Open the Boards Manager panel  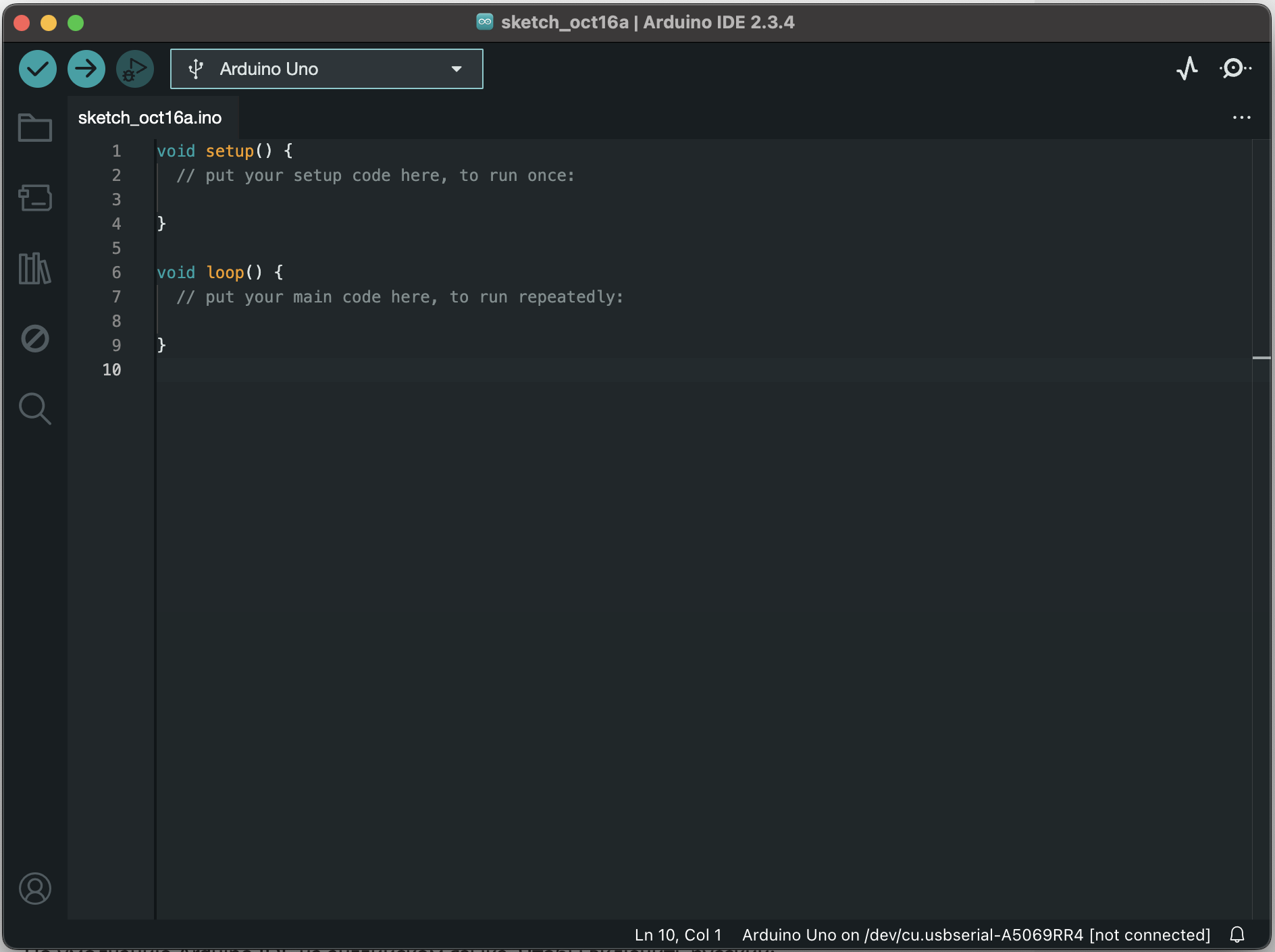click(35, 199)
